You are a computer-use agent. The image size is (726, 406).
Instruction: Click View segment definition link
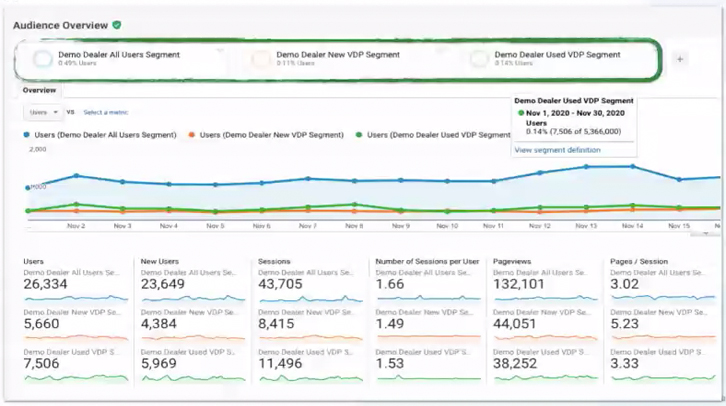coord(557,150)
